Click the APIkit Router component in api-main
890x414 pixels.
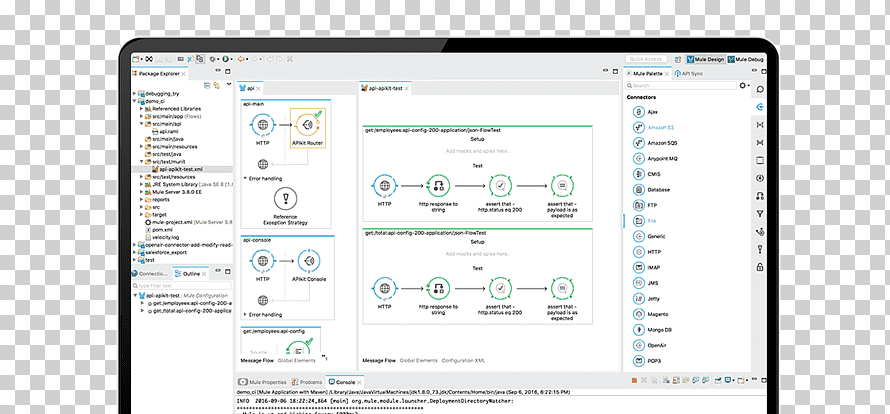click(x=308, y=128)
